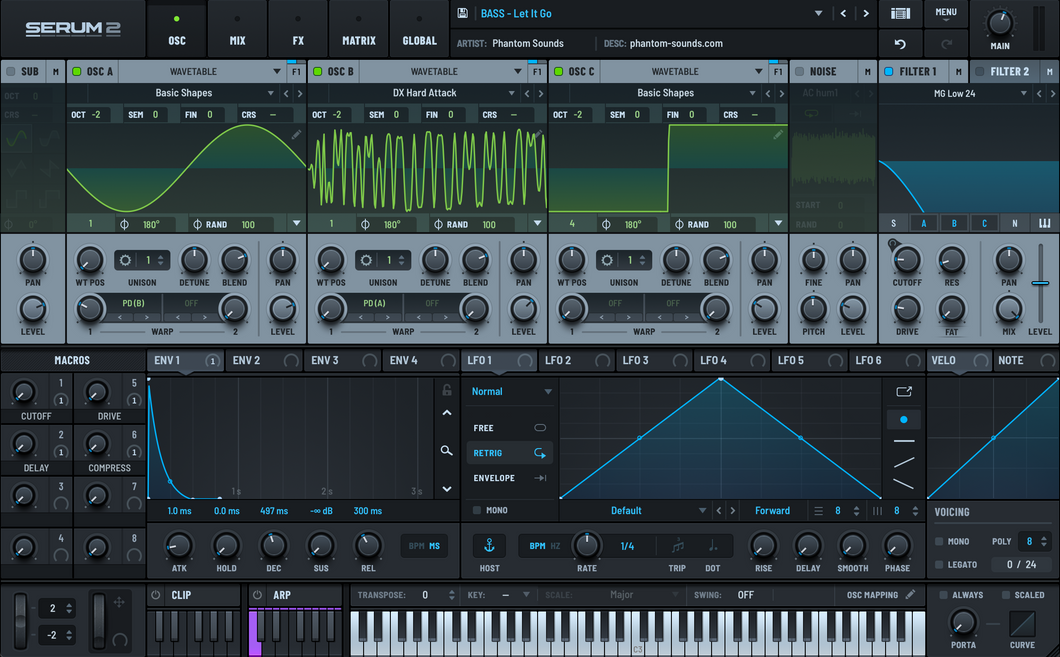The image size is (1060, 657).
Task: Switch to the MIX tab
Action: coord(237,29)
